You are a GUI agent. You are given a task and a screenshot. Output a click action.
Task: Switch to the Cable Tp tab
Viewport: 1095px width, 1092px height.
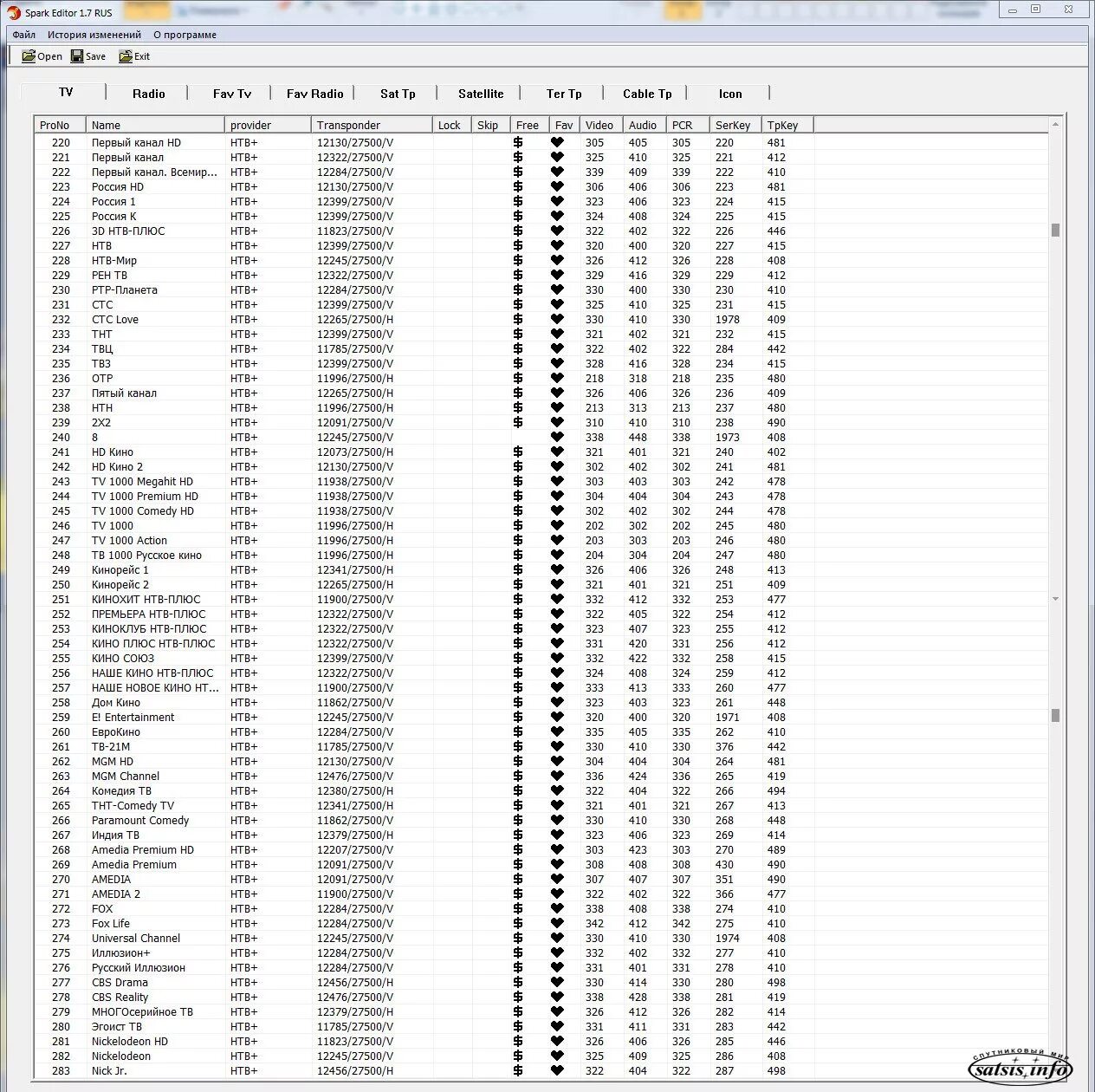647,94
